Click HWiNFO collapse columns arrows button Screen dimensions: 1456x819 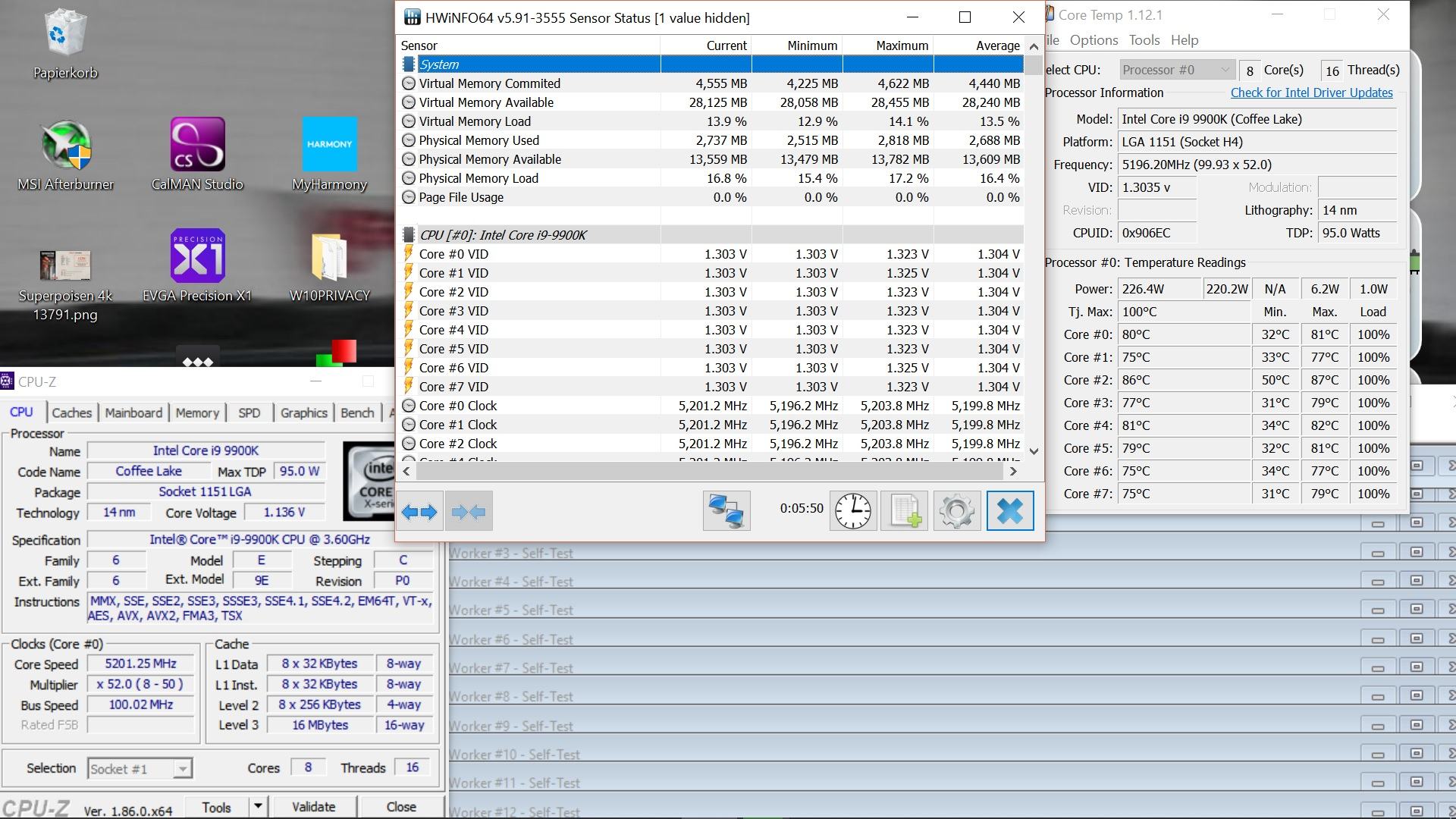click(469, 512)
